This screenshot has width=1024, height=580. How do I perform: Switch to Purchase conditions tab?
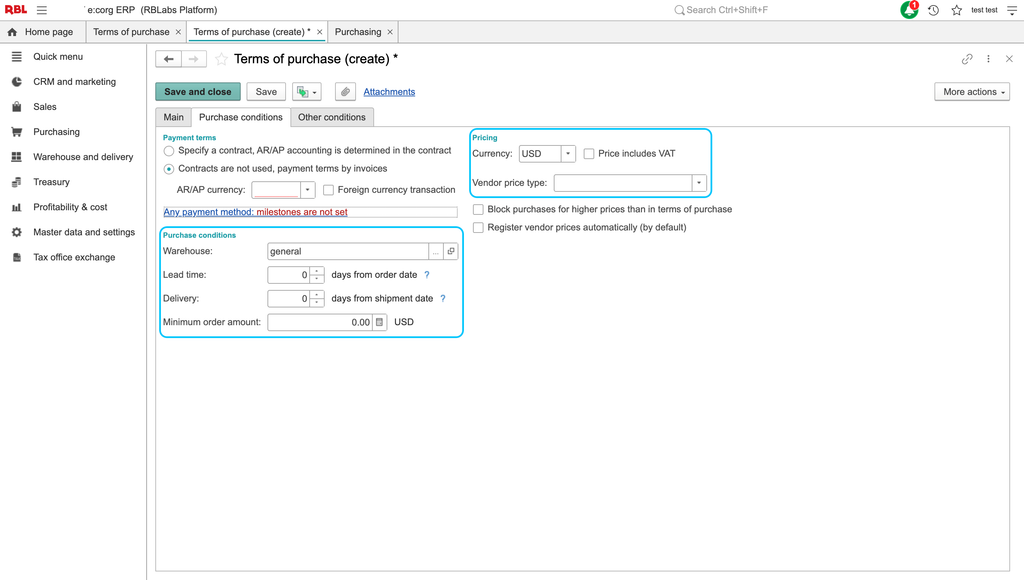pyautogui.click(x=241, y=117)
